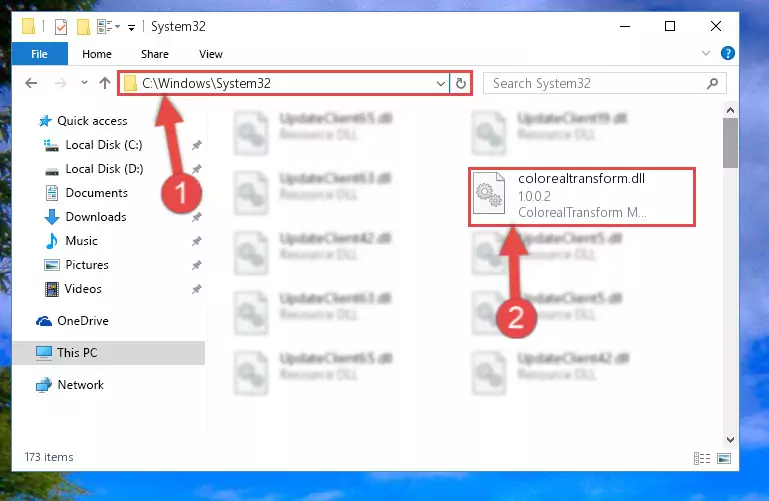Viewport: 769px width, 501px height.
Task: Maximize the System32 window
Action: (x=669, y=26)
